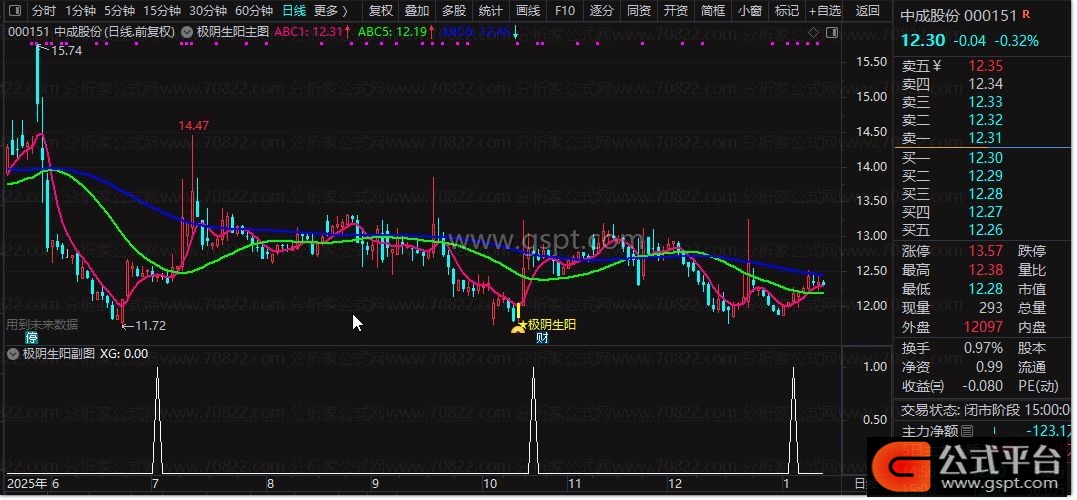The image size is (1077, 500).
Task: Click the small icon beside 主力净额
Action: tap(966, 432)
